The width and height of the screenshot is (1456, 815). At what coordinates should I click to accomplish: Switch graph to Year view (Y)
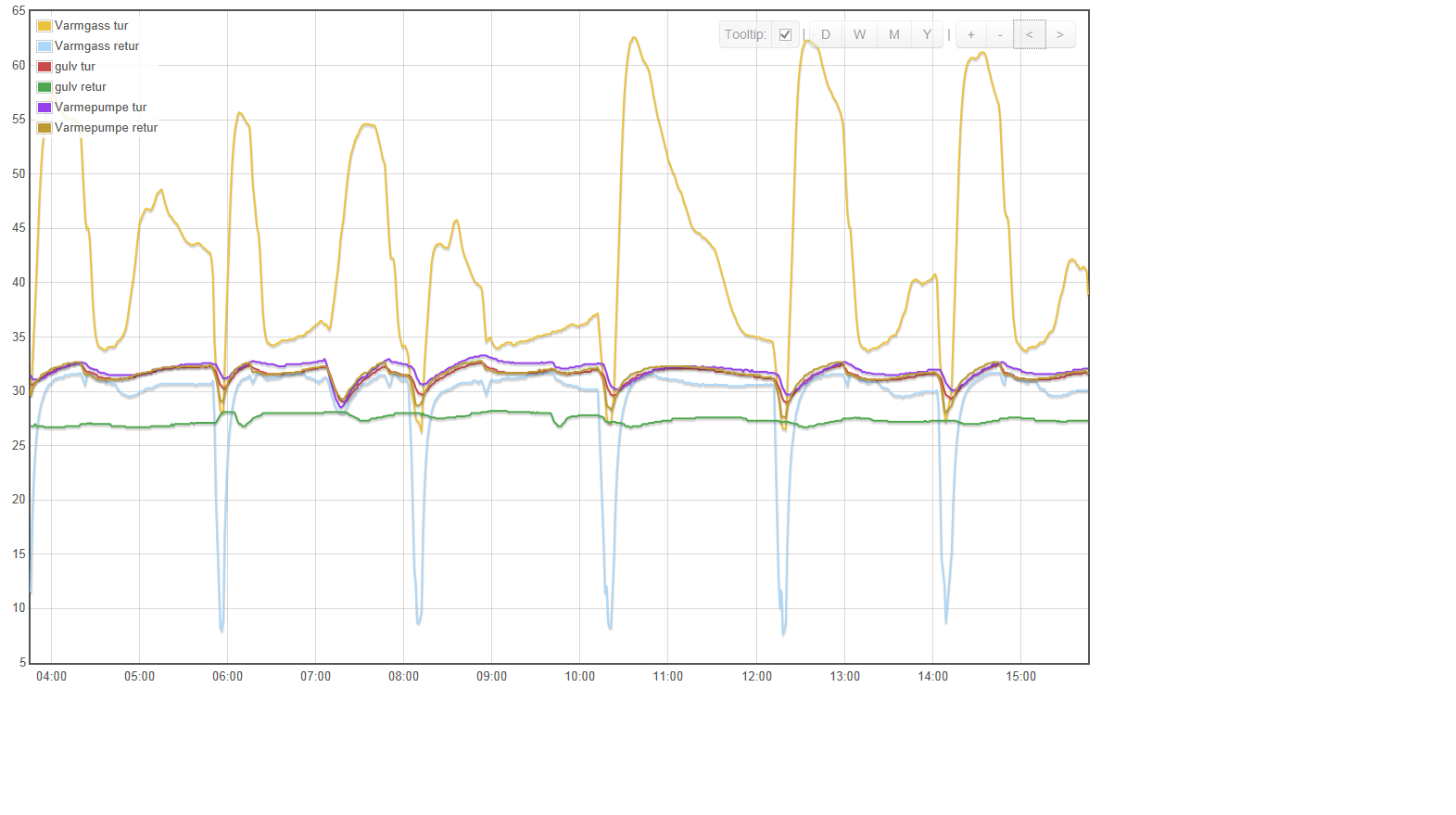927,34
